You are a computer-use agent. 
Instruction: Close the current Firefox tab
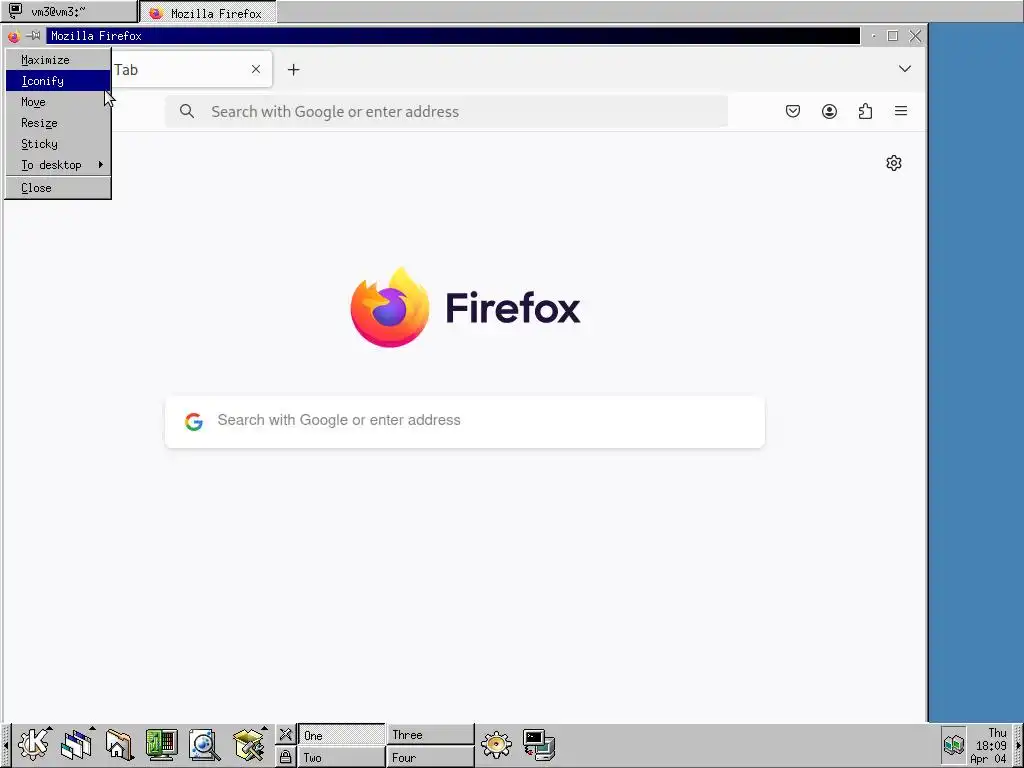coord(256,69)
